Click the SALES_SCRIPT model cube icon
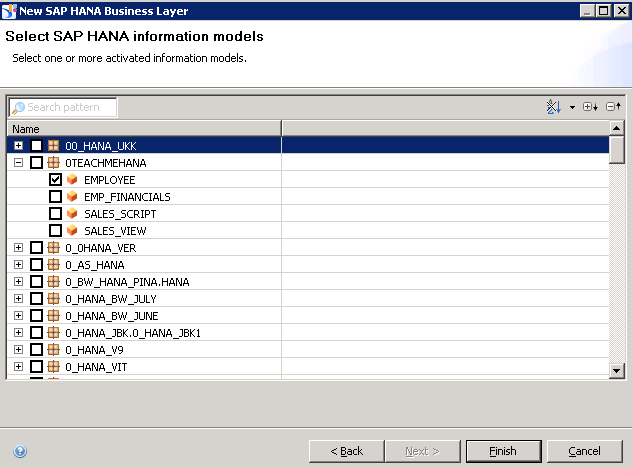The height and width of the screenshot is (468, 633). [x=72, y=214]
